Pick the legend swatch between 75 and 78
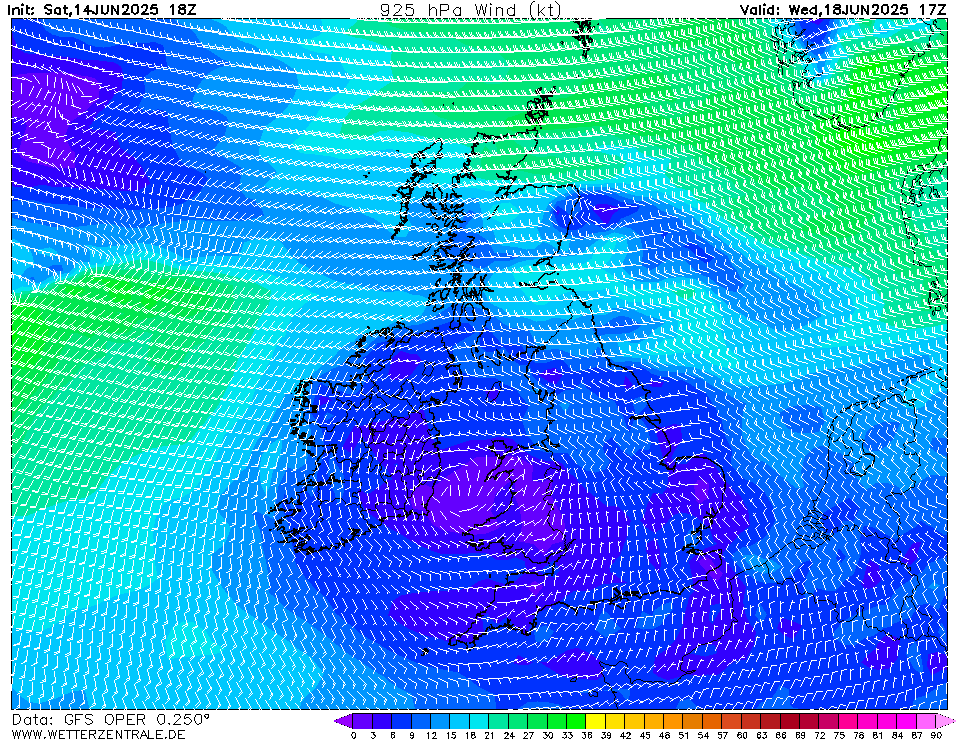The height and width of the screenshot is (741, 959). click(x=848, y=721)
